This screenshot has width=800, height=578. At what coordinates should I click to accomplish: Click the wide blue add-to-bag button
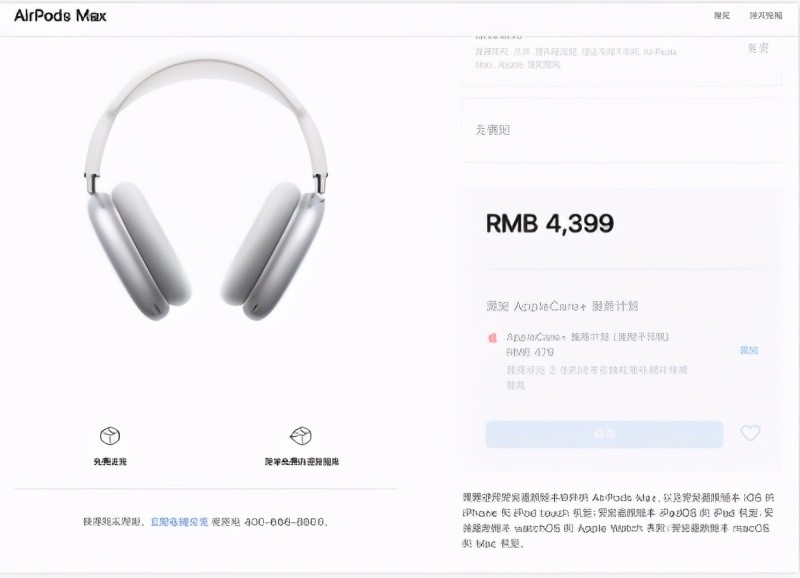[x=604, y=434]
